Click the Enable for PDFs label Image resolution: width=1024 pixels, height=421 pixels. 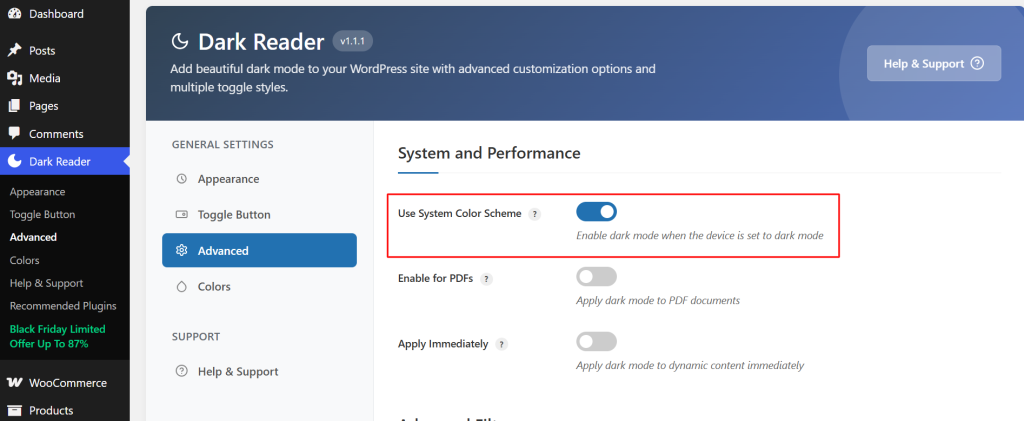pos(436,278)
